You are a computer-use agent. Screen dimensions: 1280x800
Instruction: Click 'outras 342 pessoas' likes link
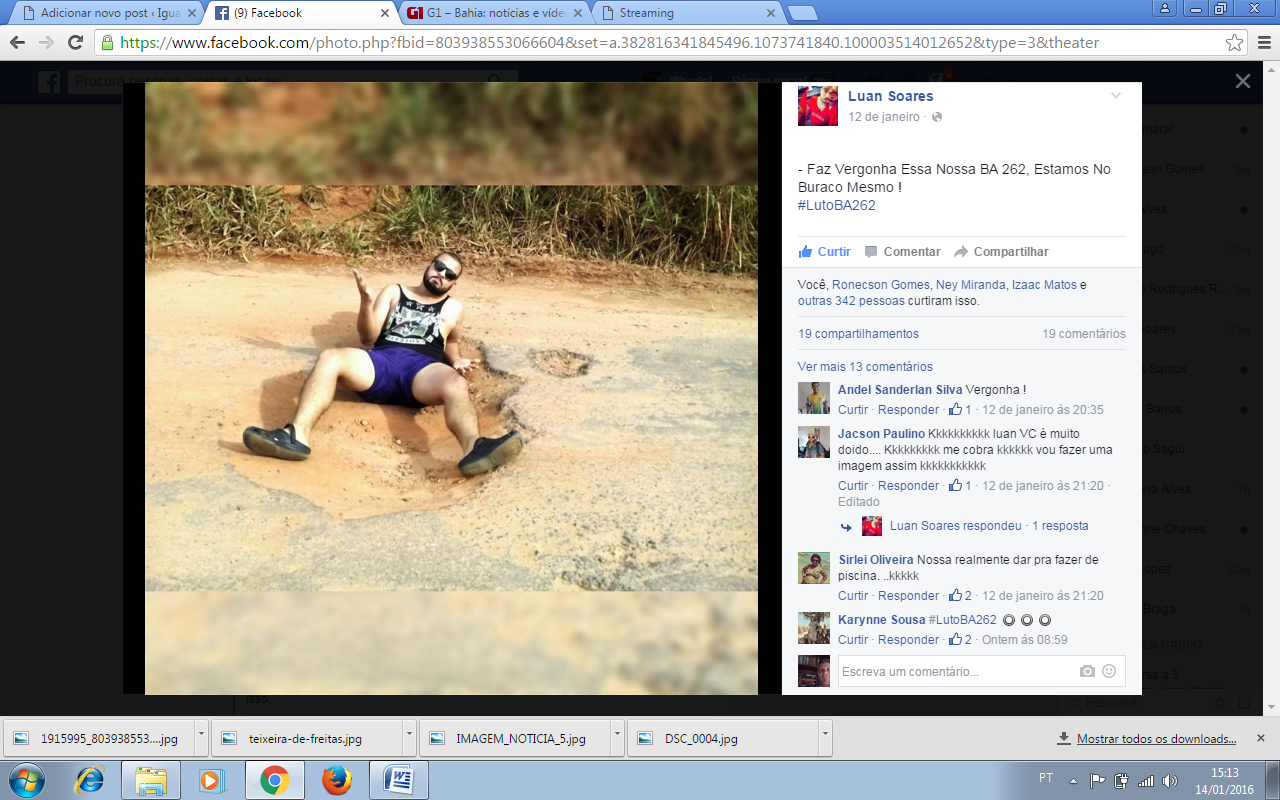click(x=851, y=301)
